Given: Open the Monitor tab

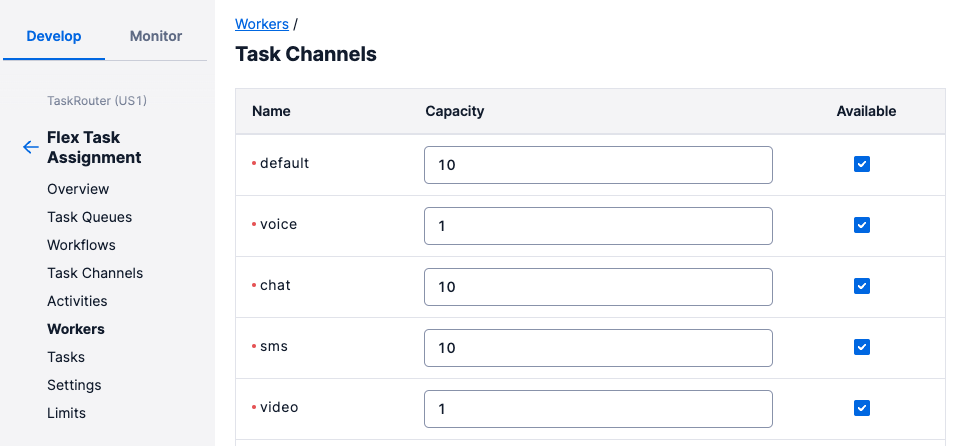Looking at the screenshot, I should click(x=156, y=36).
